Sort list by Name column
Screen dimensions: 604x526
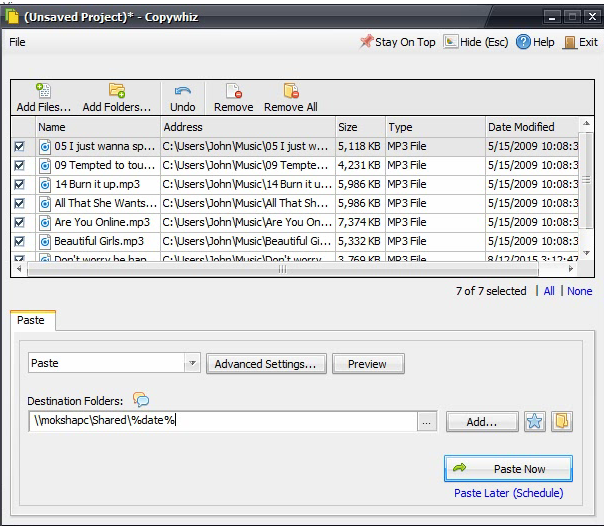click(98, 127)
